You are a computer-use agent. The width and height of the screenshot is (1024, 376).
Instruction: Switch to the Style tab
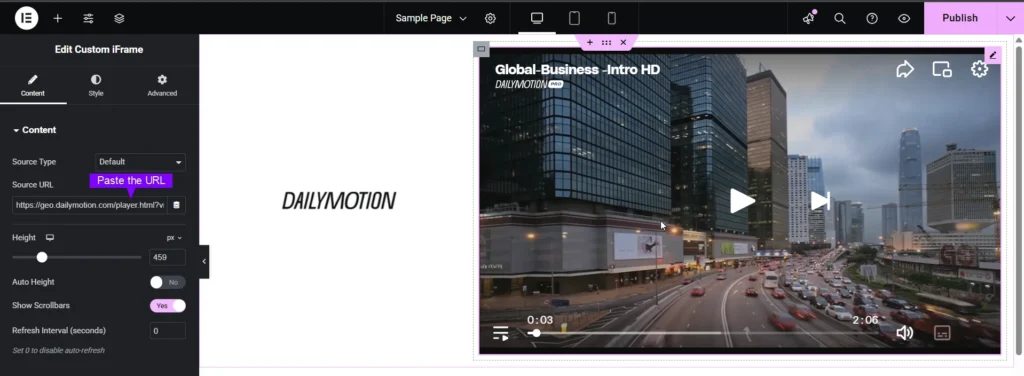(96, 86)
